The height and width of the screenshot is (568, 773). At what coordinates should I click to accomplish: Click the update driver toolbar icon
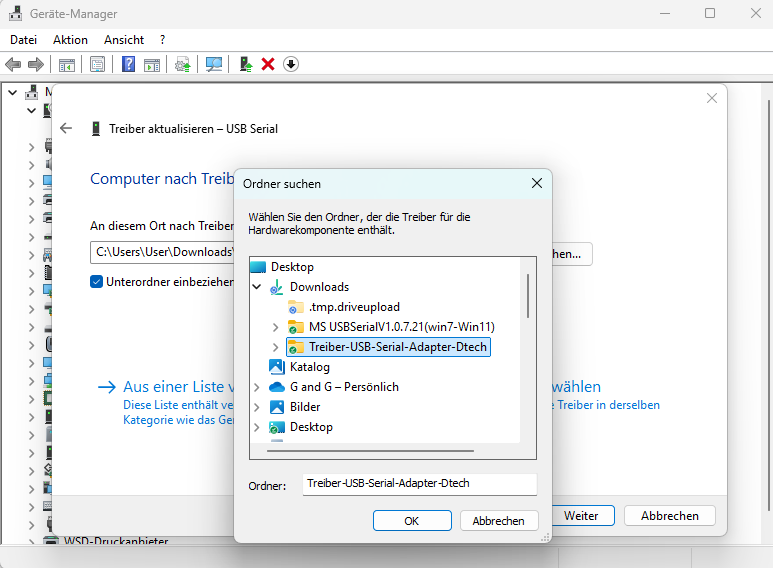coord(183,64)
